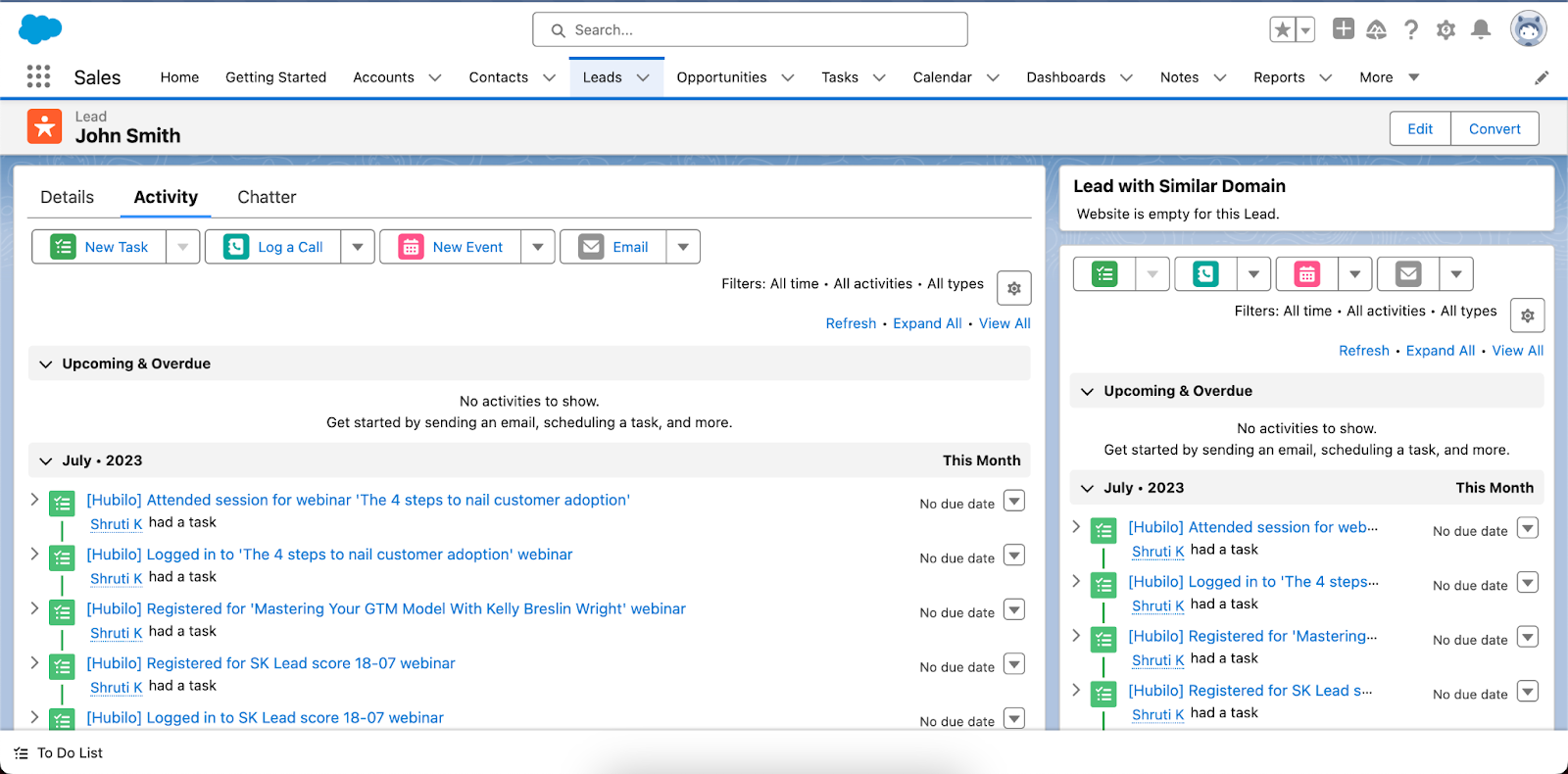Viewport: 1568px width, 774px height.
Task: Switch to the Chatter tab
Action: click(267, 197)
